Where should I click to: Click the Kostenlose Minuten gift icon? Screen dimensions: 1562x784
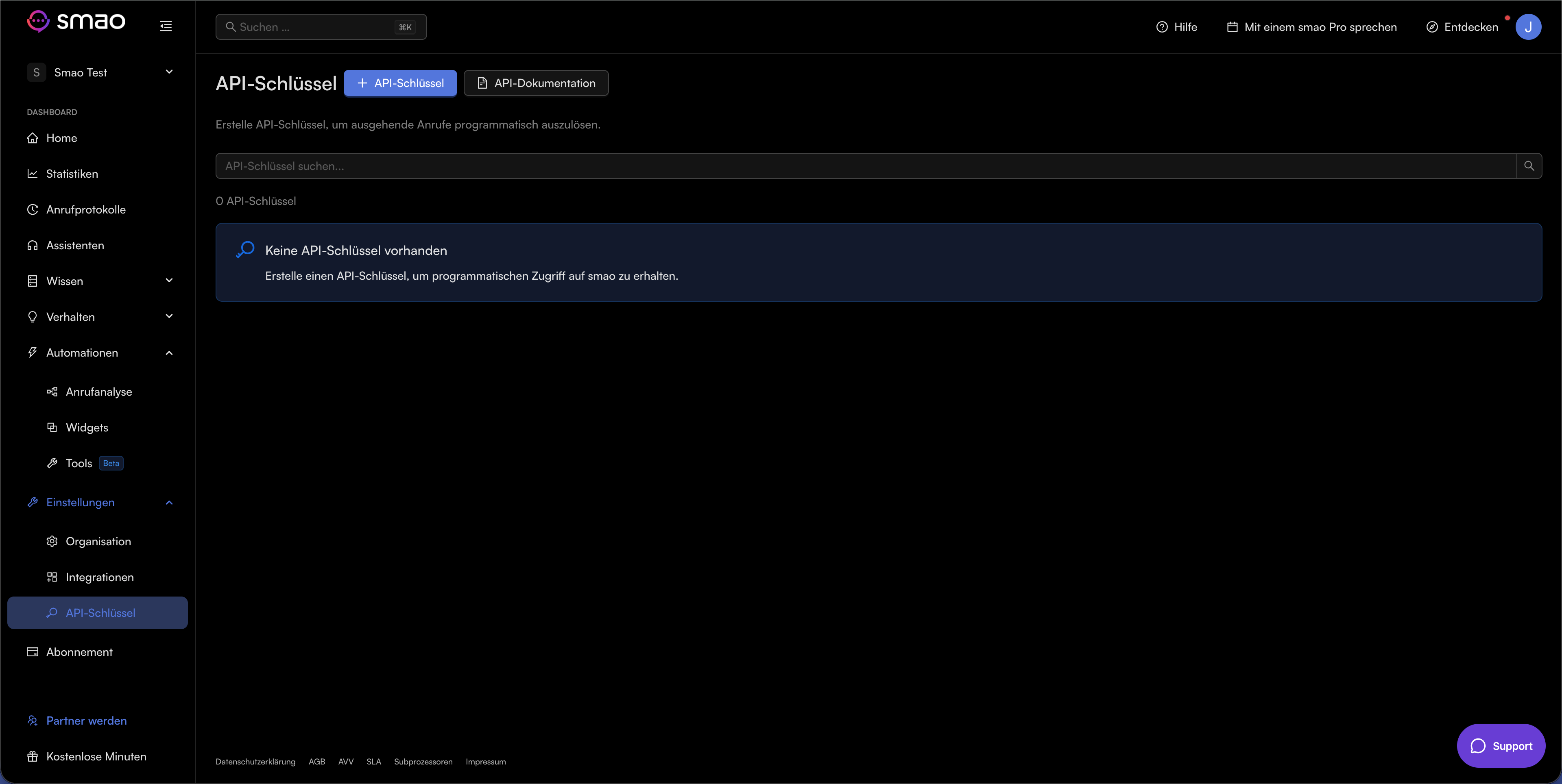pos(33,757)
